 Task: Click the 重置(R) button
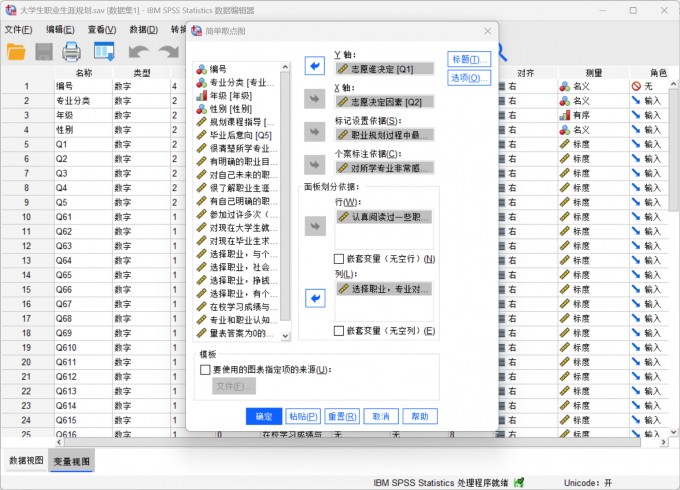tap(342, 416)
